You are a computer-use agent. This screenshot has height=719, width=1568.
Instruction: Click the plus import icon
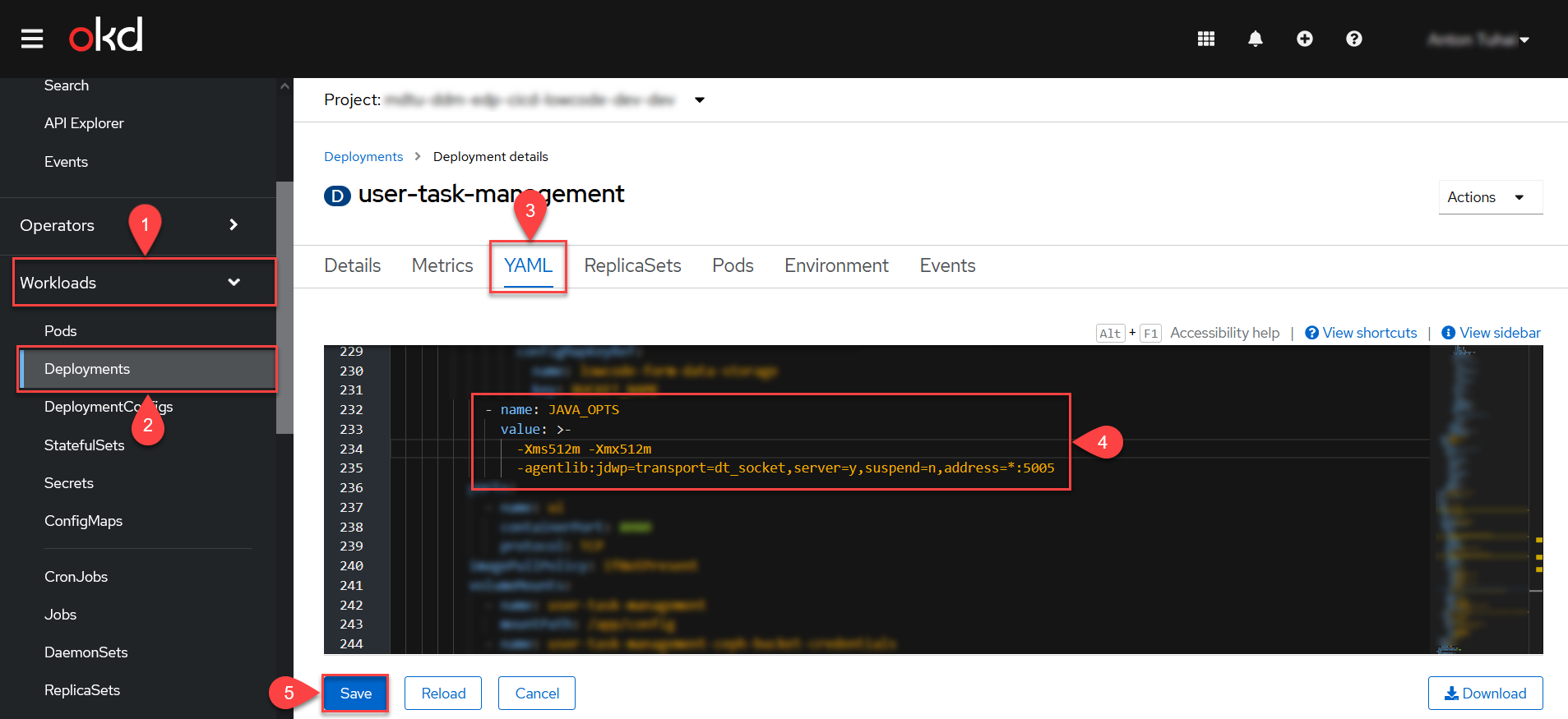[x=1305, y=39]
